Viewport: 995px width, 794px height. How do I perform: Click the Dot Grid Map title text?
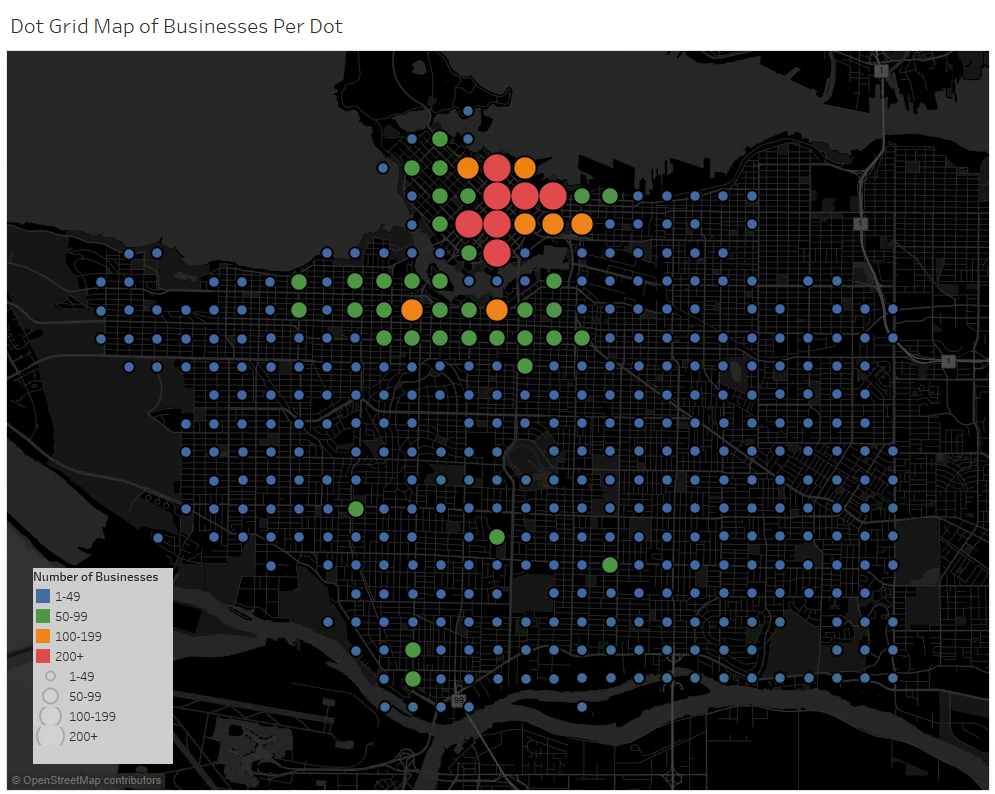(x=175, y=26)
